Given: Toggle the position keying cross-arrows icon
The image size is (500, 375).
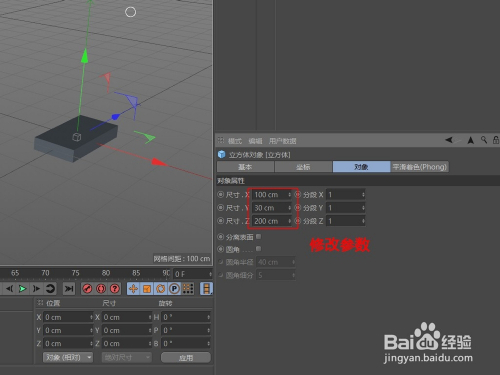Looking at the screenshot, I should (x=133, y=289).
